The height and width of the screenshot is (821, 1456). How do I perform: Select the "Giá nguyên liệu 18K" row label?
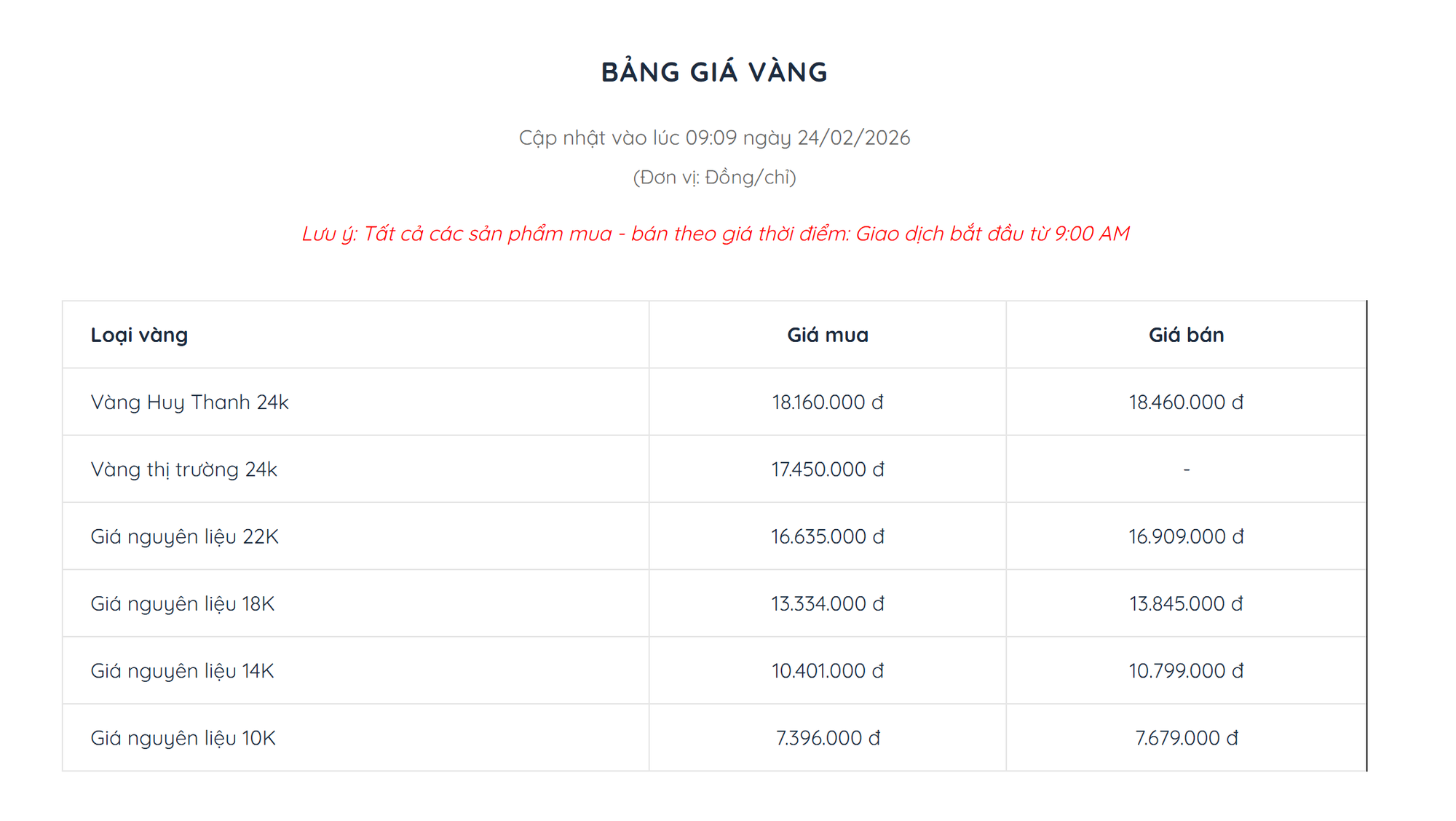coord(182,603)
